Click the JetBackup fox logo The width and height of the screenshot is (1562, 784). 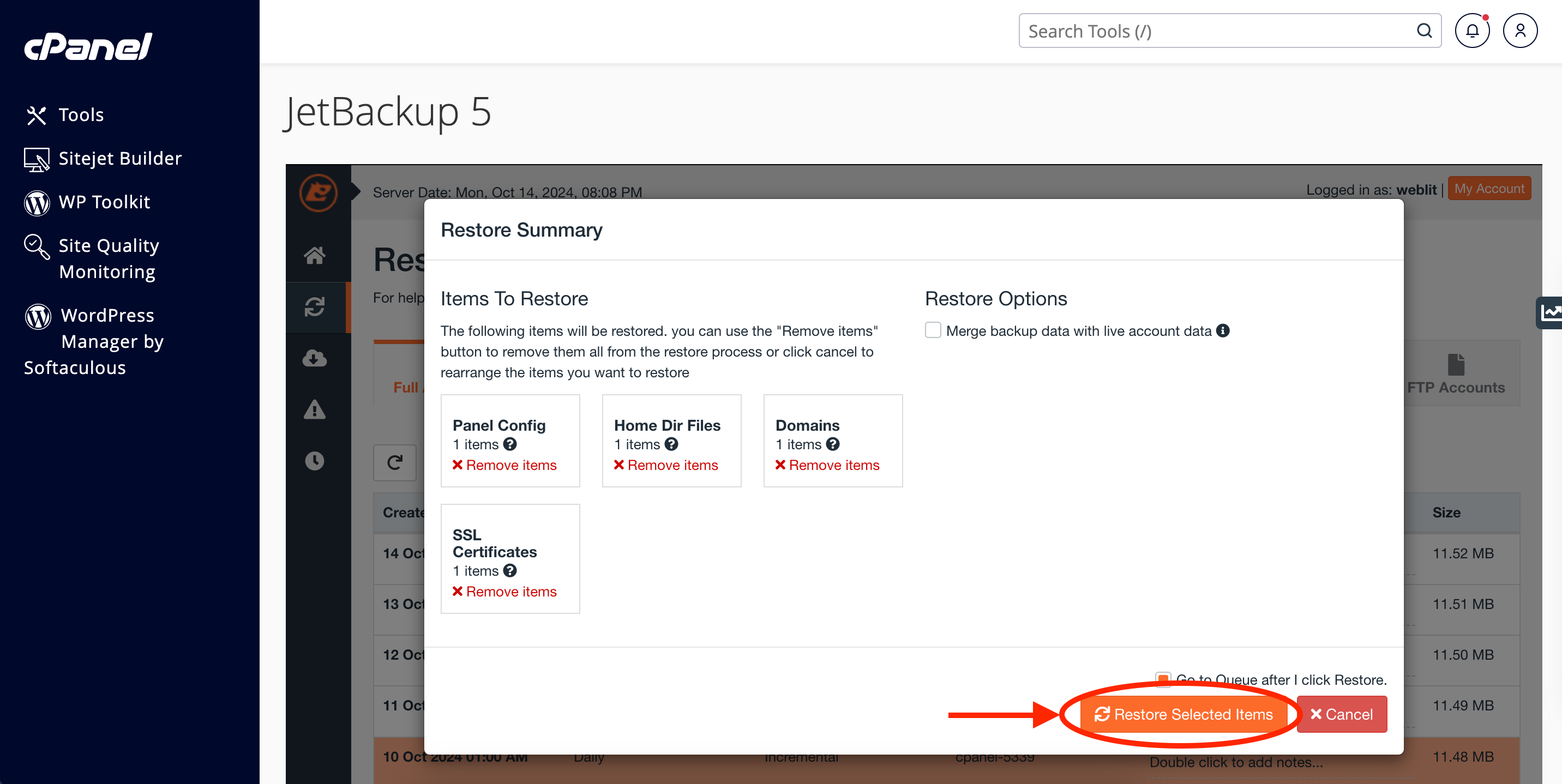[x=318, y=193]
